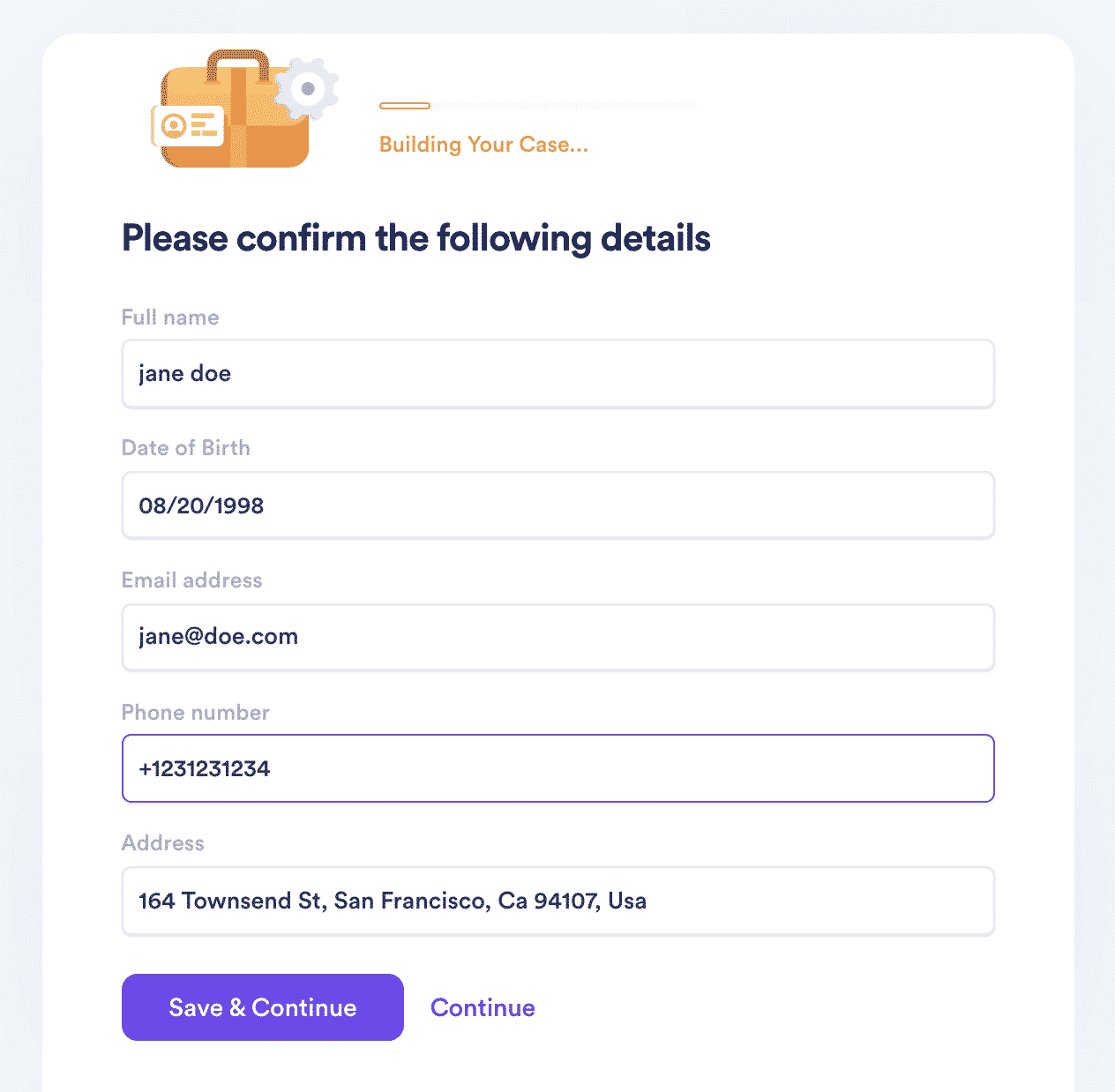Select the Email address input field

point(558,637)
